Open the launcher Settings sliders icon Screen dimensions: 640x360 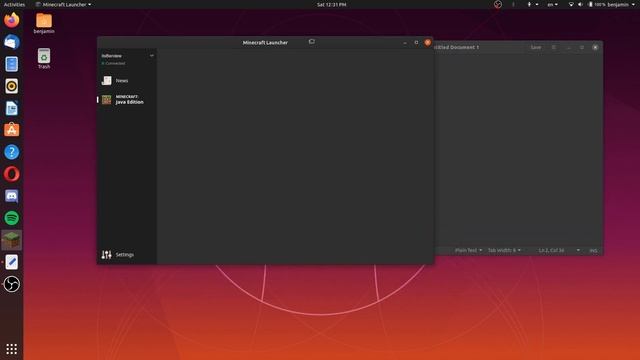[x=107, y=255]
